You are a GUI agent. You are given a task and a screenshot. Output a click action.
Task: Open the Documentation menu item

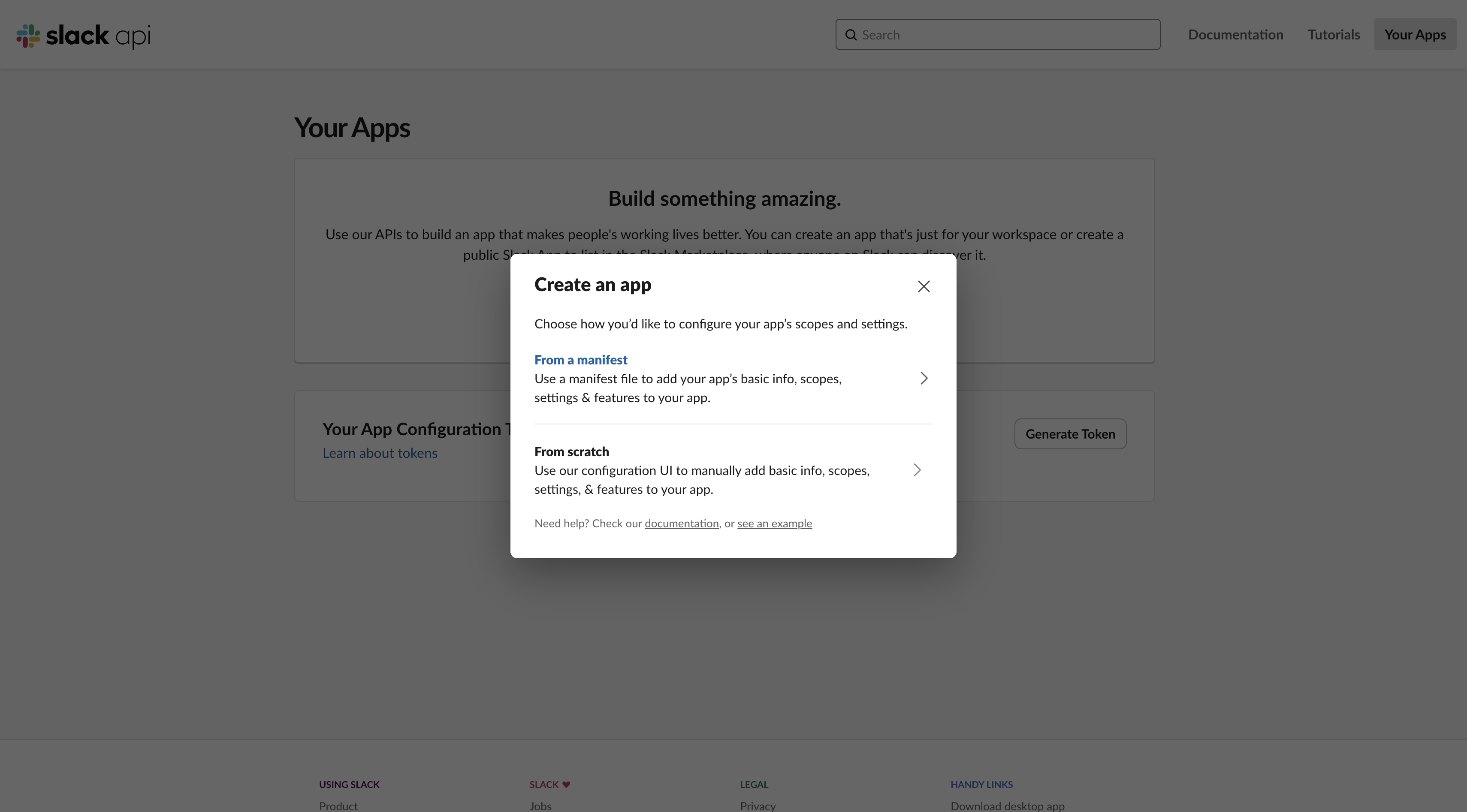(1235, 34)
